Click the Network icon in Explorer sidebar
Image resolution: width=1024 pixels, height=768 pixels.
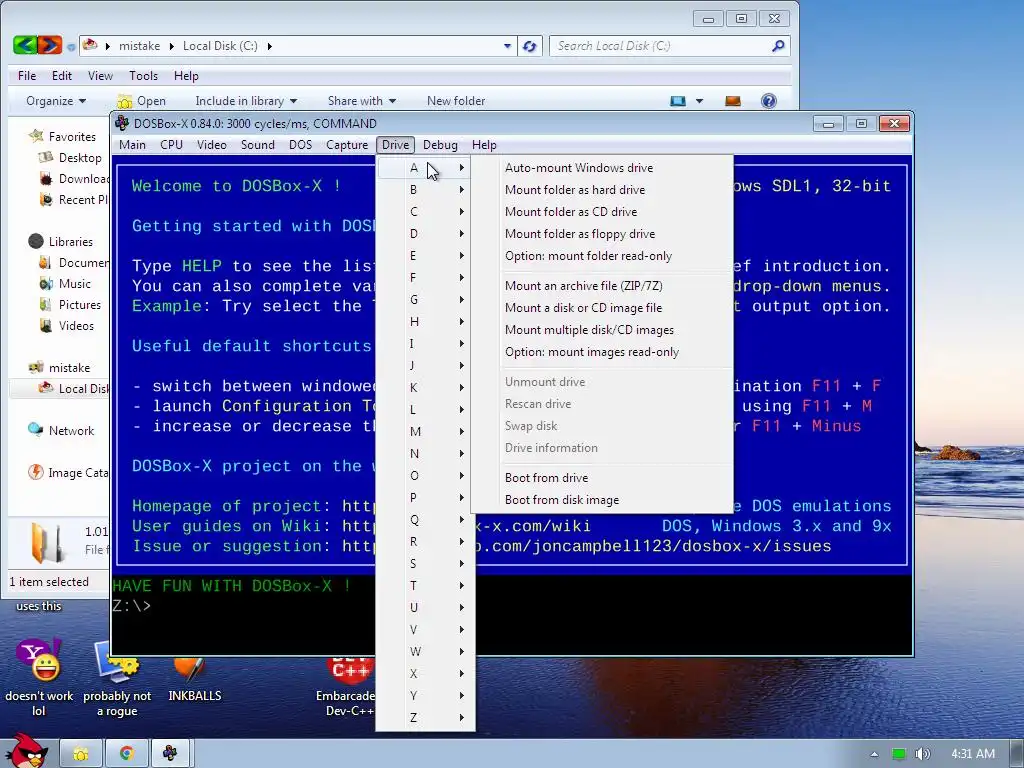tap(36, 430)
